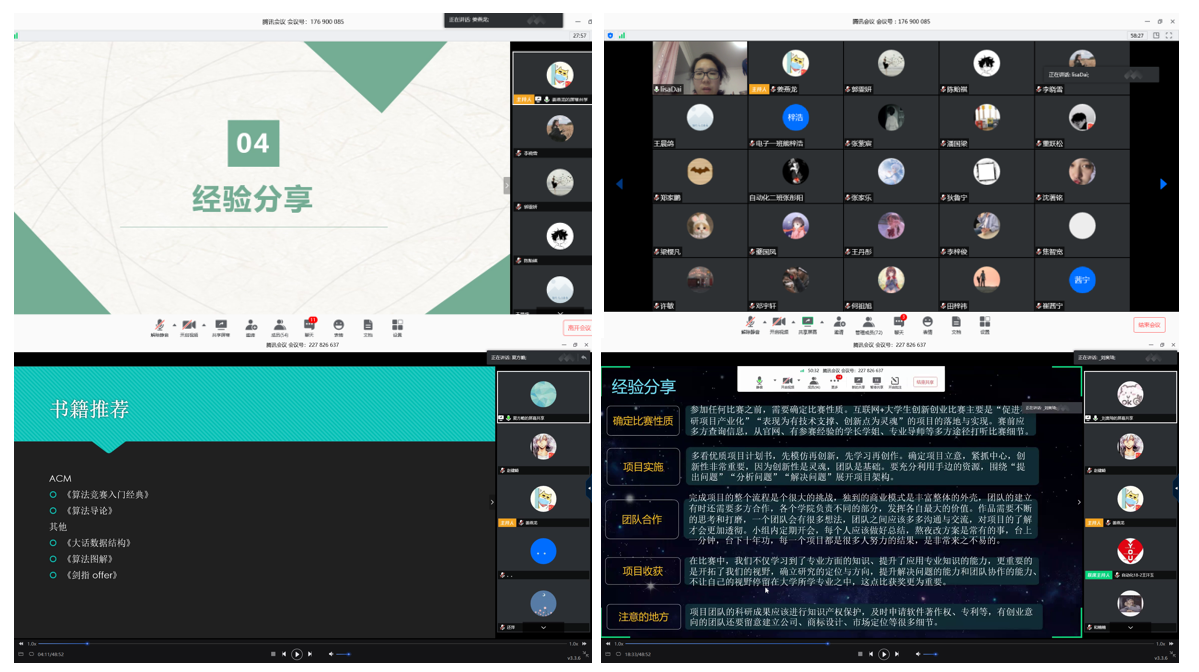
Task: Open Share Screen in the top-left meeting toolbar
Action: point(221,327)
